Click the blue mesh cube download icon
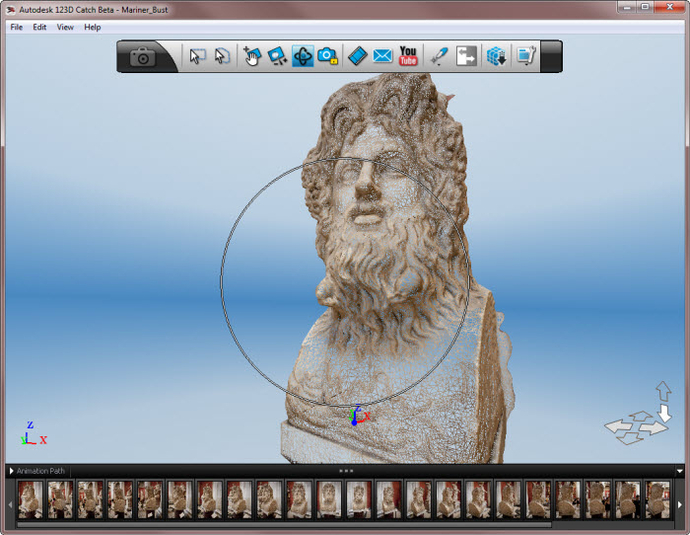Viewport: 690px width, 535px height. (x=496, y=57)
